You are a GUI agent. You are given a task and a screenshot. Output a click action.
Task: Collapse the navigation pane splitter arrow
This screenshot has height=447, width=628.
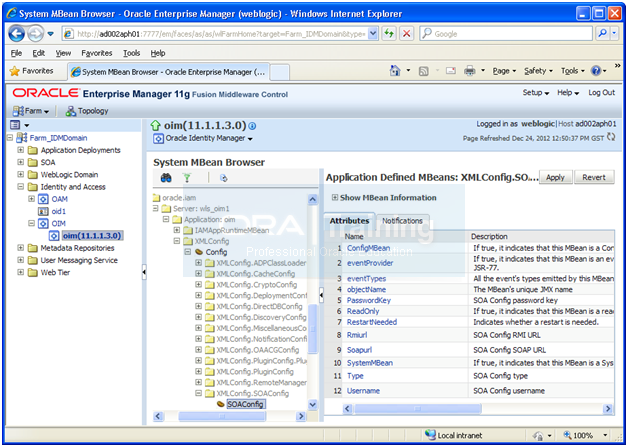144,272
